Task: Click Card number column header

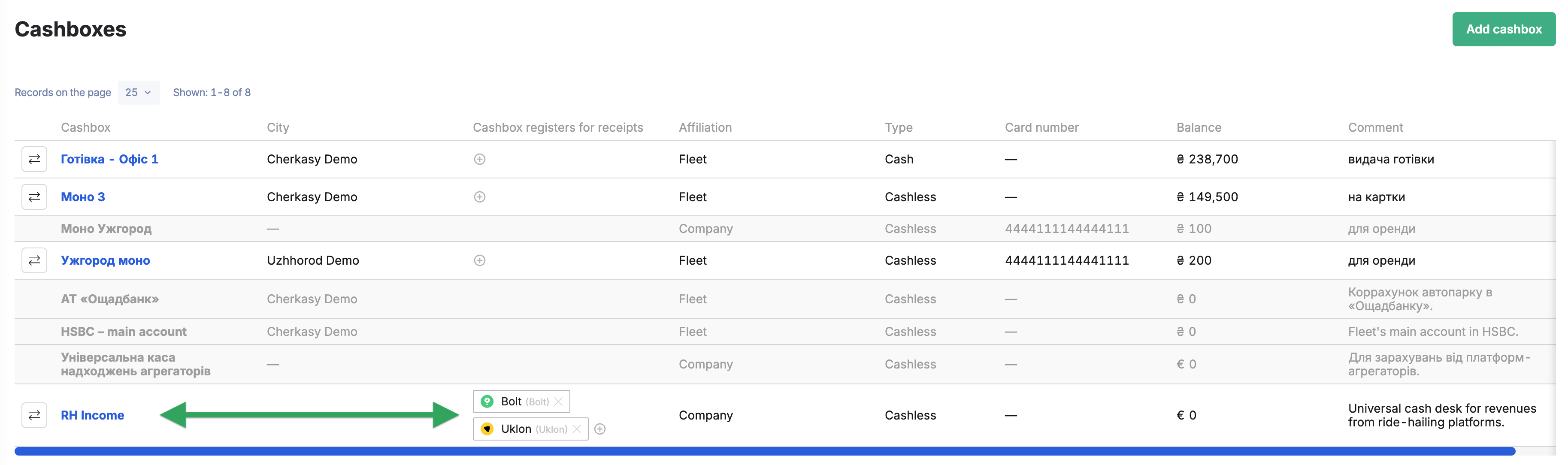Action: 1041,127
